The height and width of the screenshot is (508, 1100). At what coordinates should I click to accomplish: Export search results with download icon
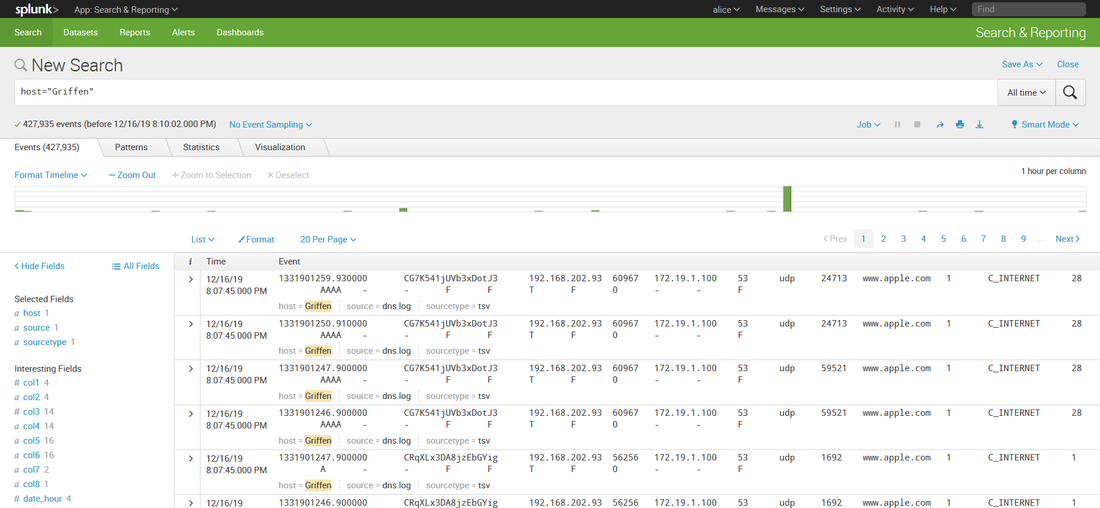tap(980, 124)
